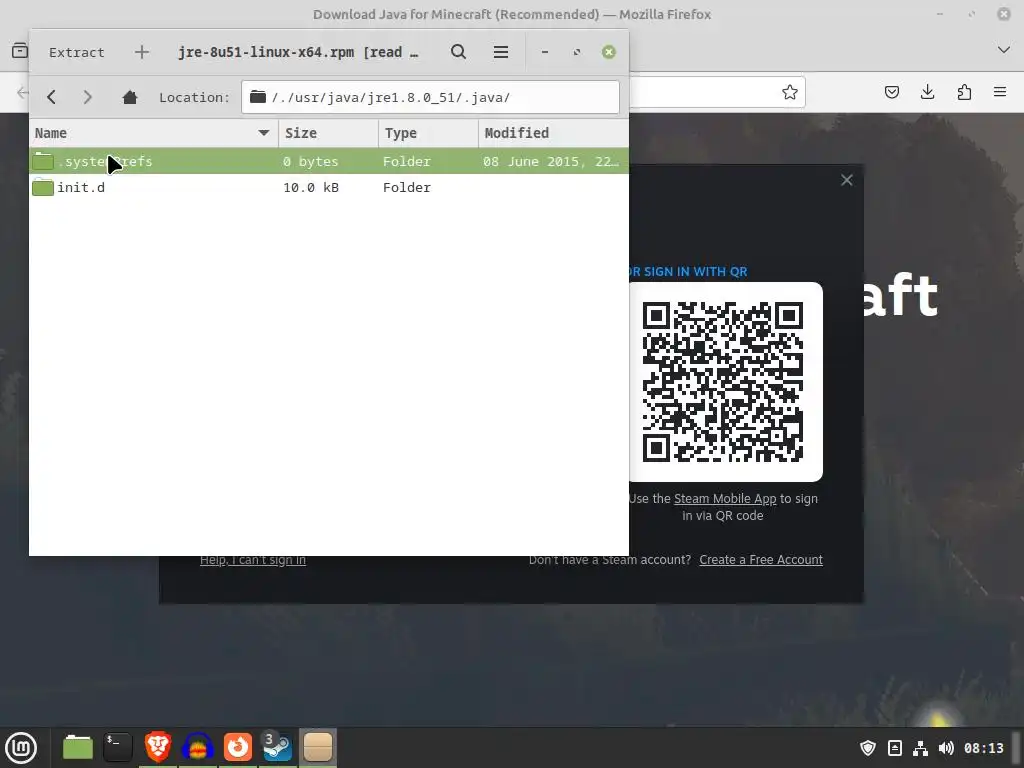1024x768 pixels.
Task: Open the Linux Mint start menu
Action: coord(21,748)
